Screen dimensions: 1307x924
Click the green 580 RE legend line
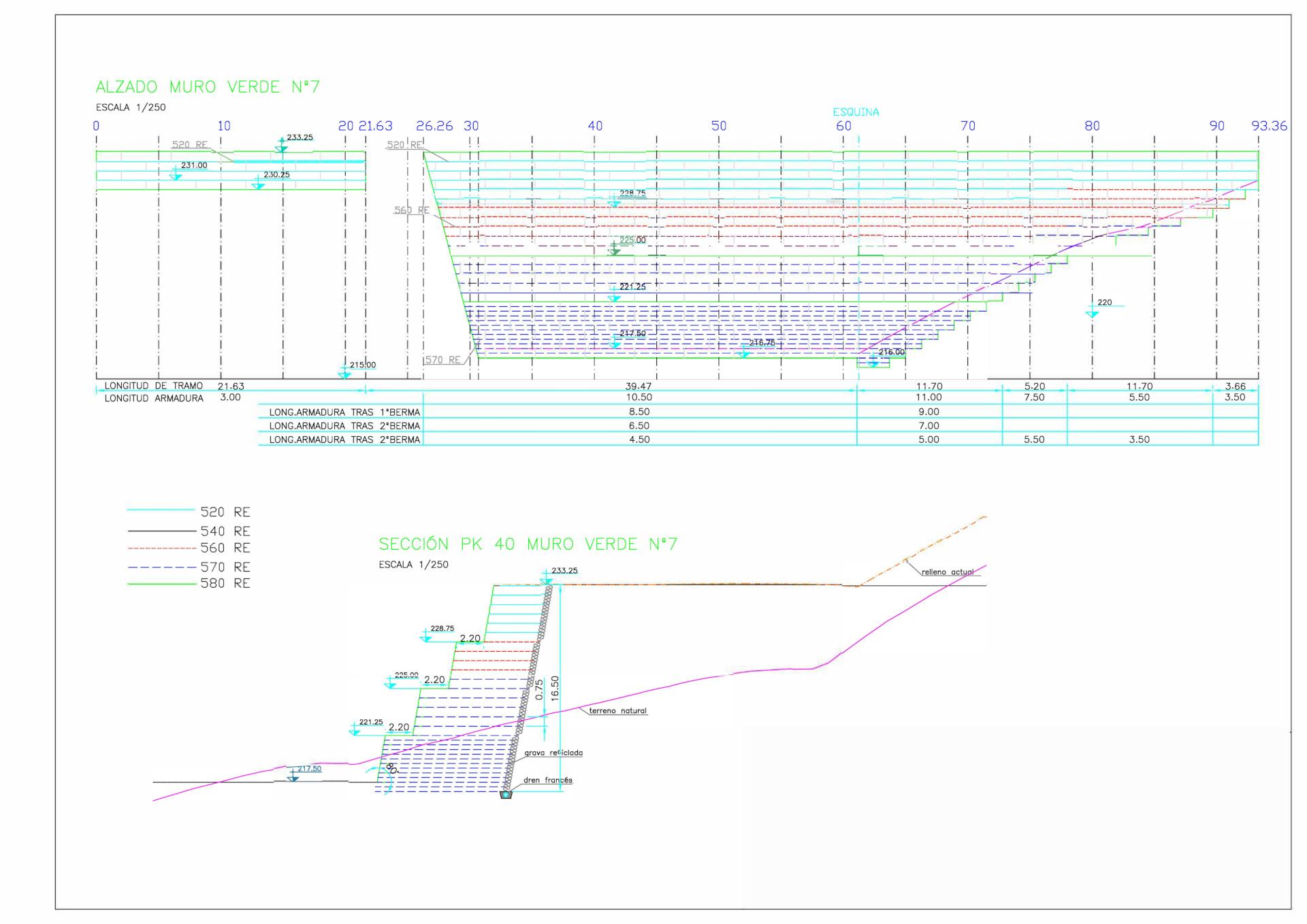coord(161,584)
